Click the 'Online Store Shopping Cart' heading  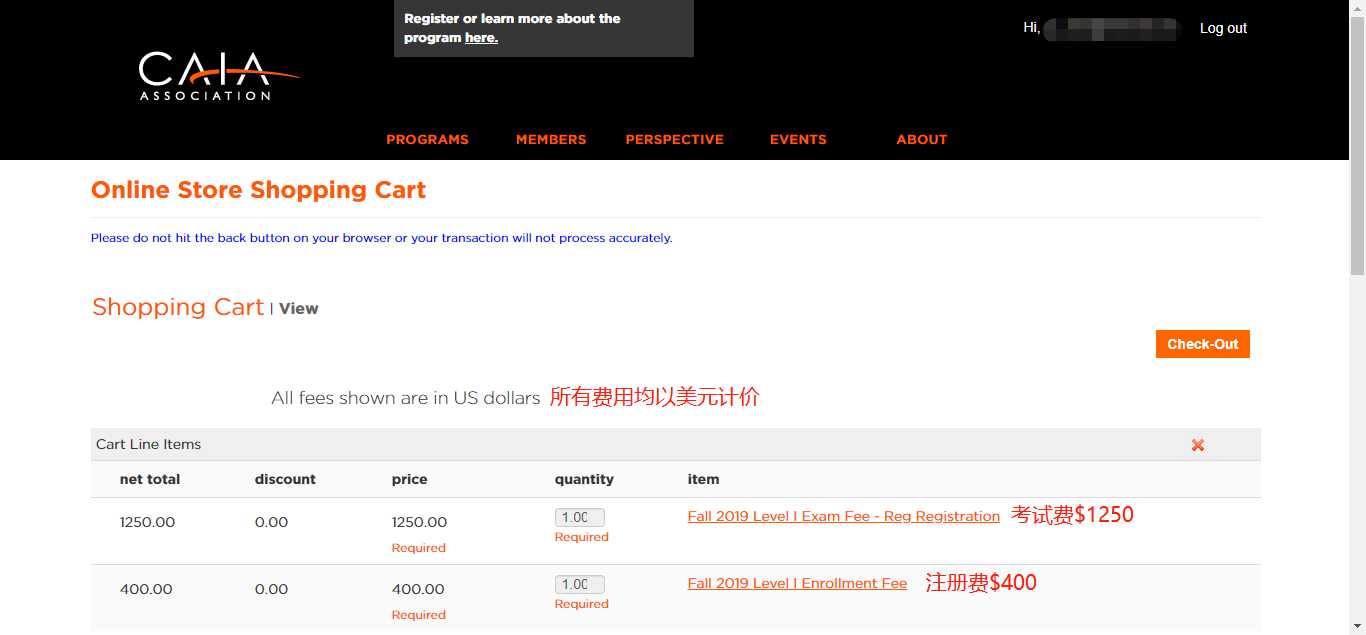coord(258,190)
